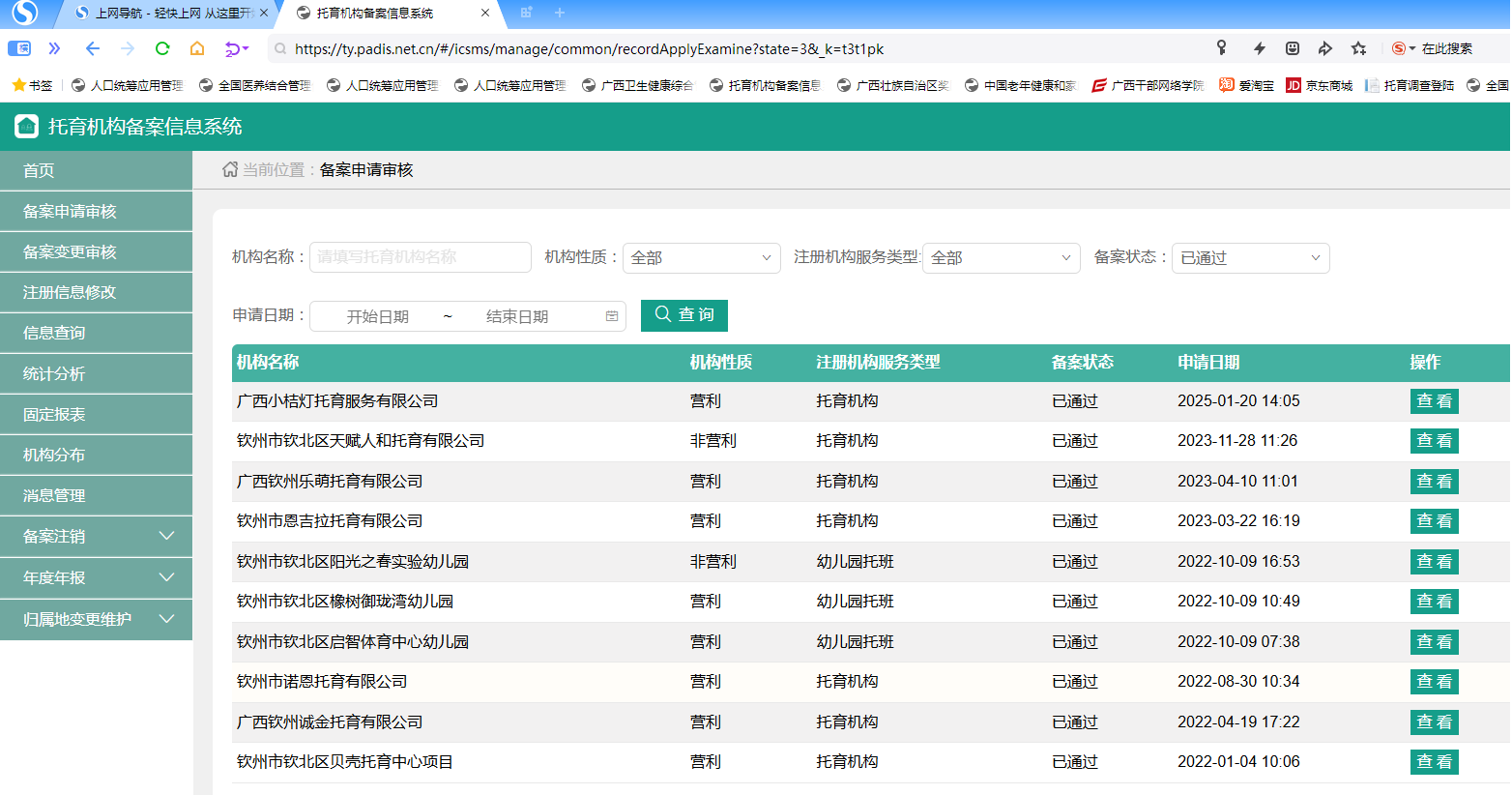Go back using the back arrow
The width and height of the screenshot is (1512, 795).
pos(93,48)
